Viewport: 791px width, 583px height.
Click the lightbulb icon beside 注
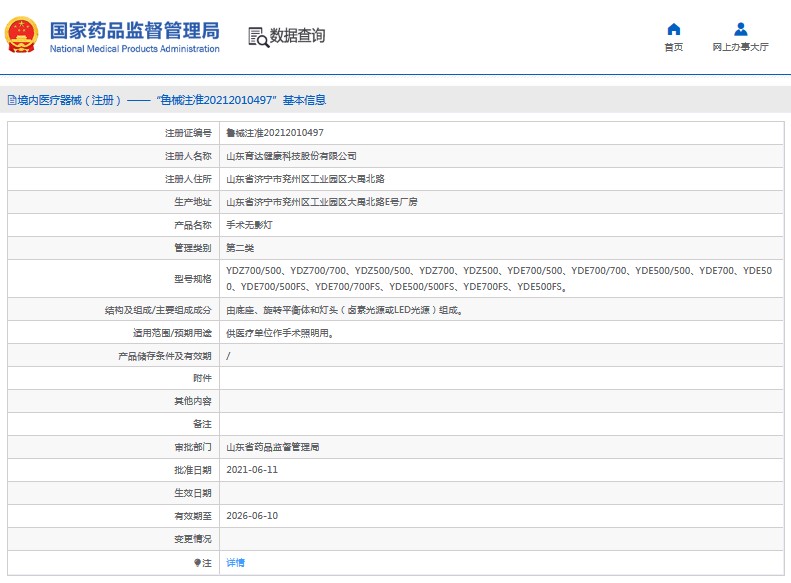coord(197,563)
